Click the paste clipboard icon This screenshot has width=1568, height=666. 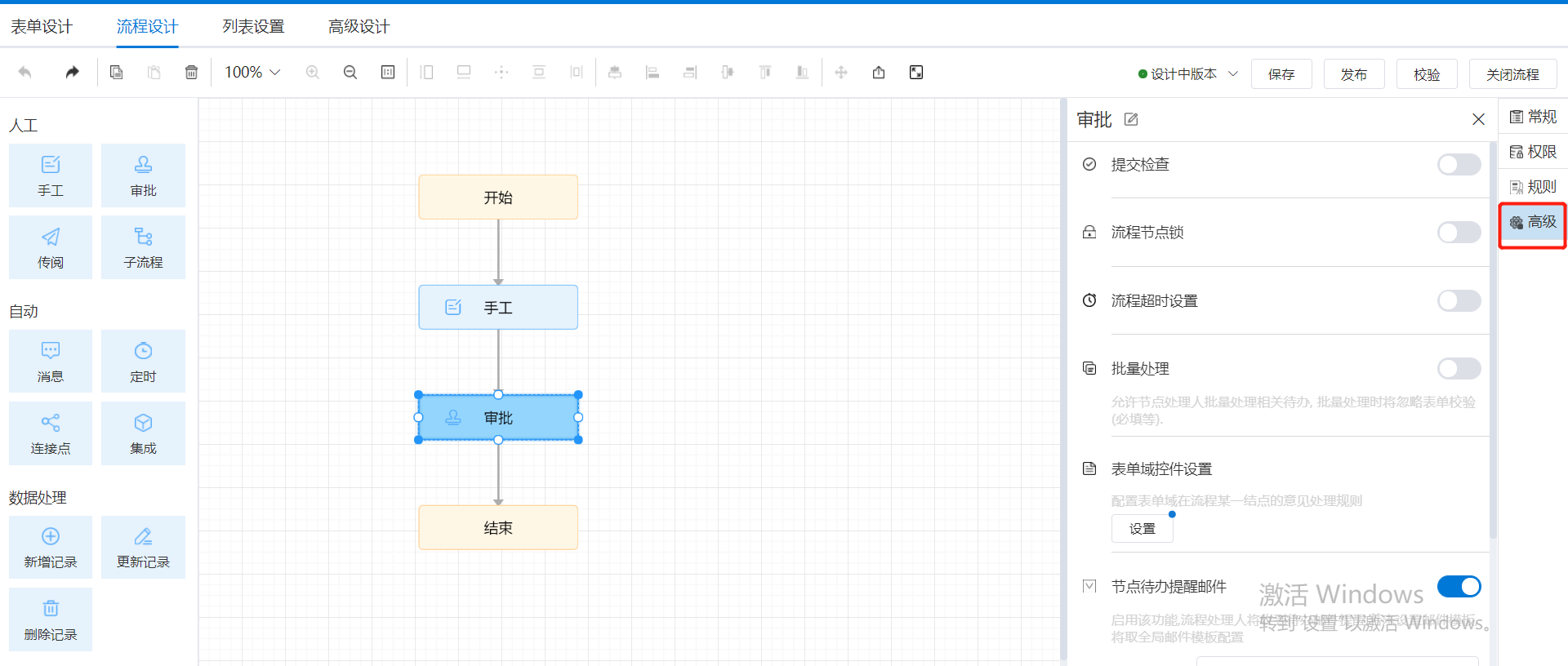(154, 73)
